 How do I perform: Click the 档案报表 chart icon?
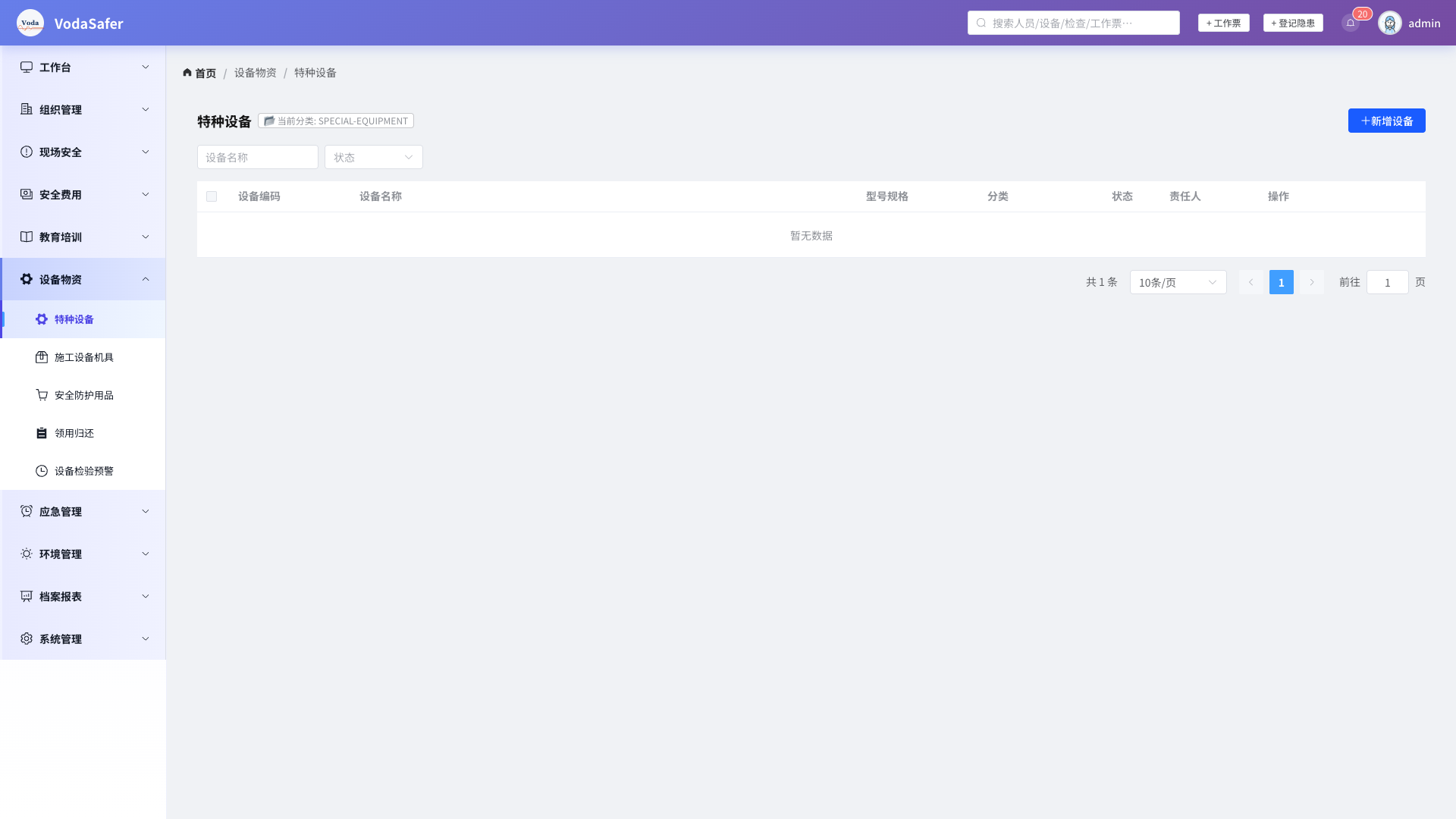point(27,596)
